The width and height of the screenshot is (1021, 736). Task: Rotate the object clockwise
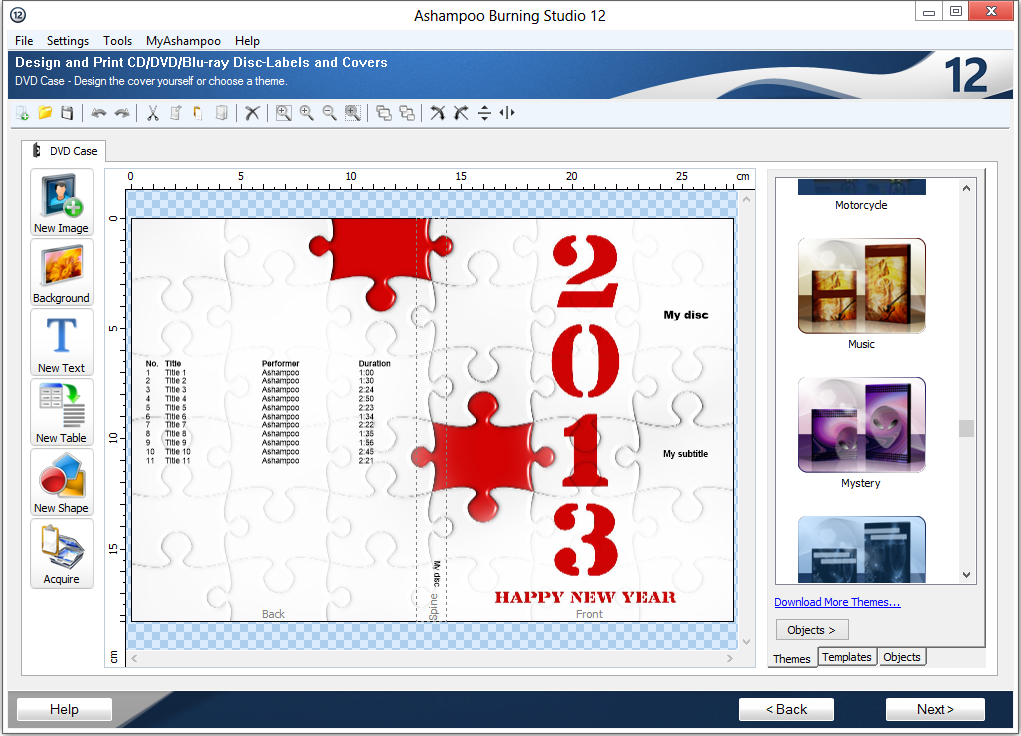click(x=438, y=113)
